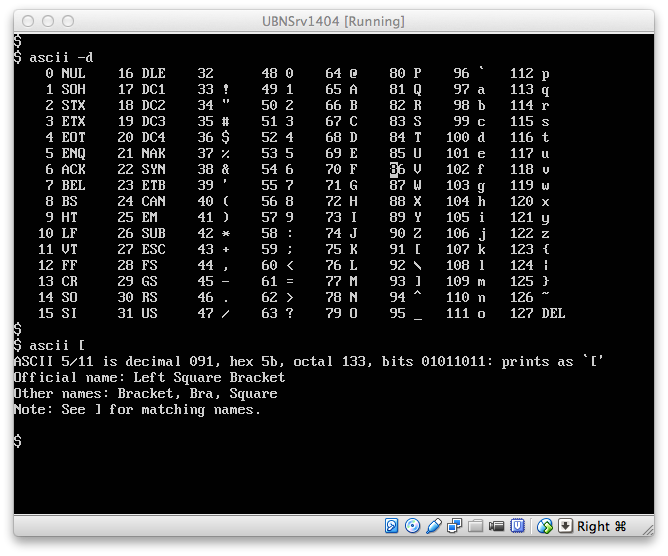Click the highlighted cursor on 86
This screenshot has height=556, width=668.
[x=394, y=170]
